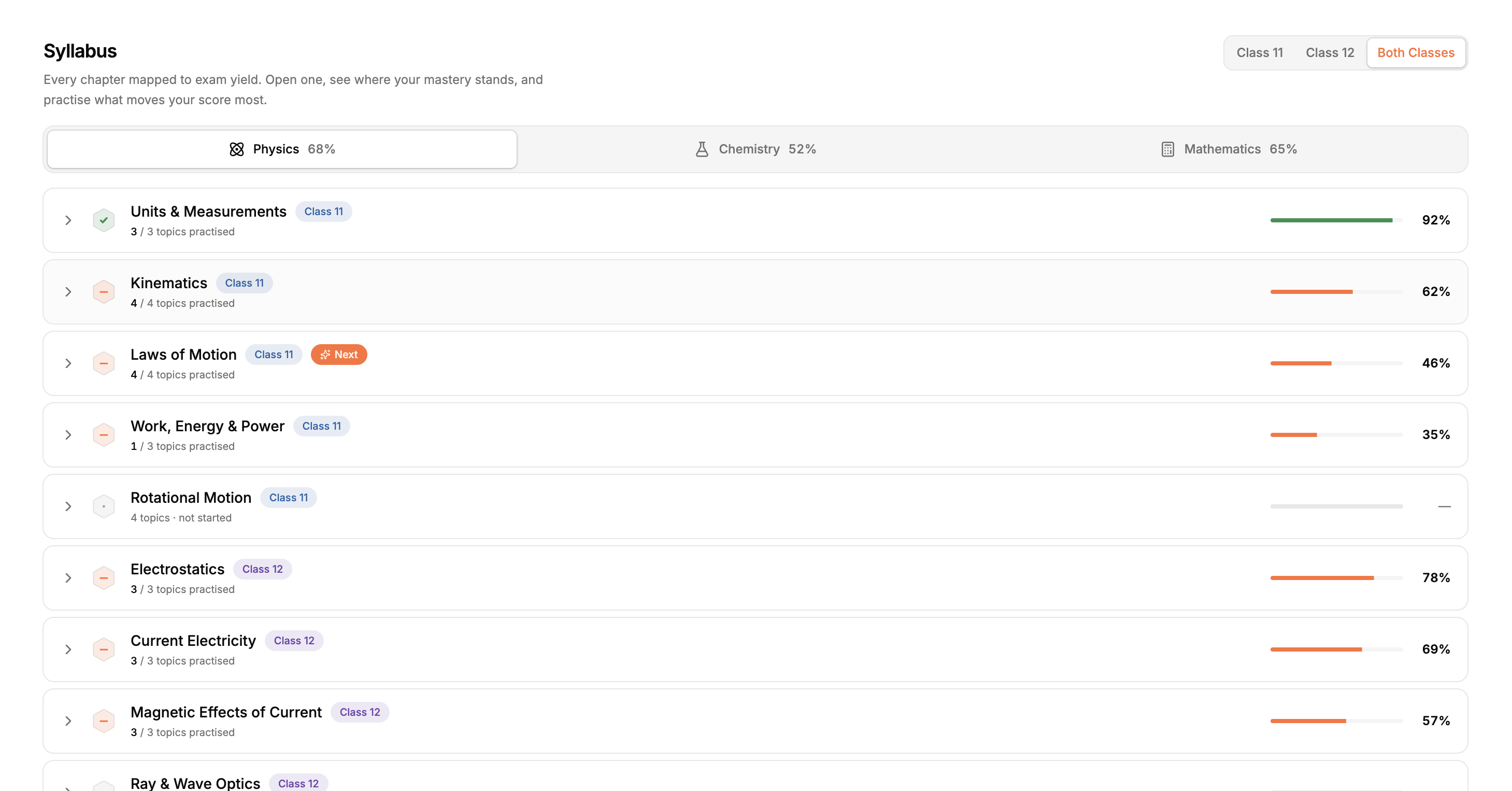
Task: Expand Magnetic Effects of Current chevron
Action: pos(68,721)
